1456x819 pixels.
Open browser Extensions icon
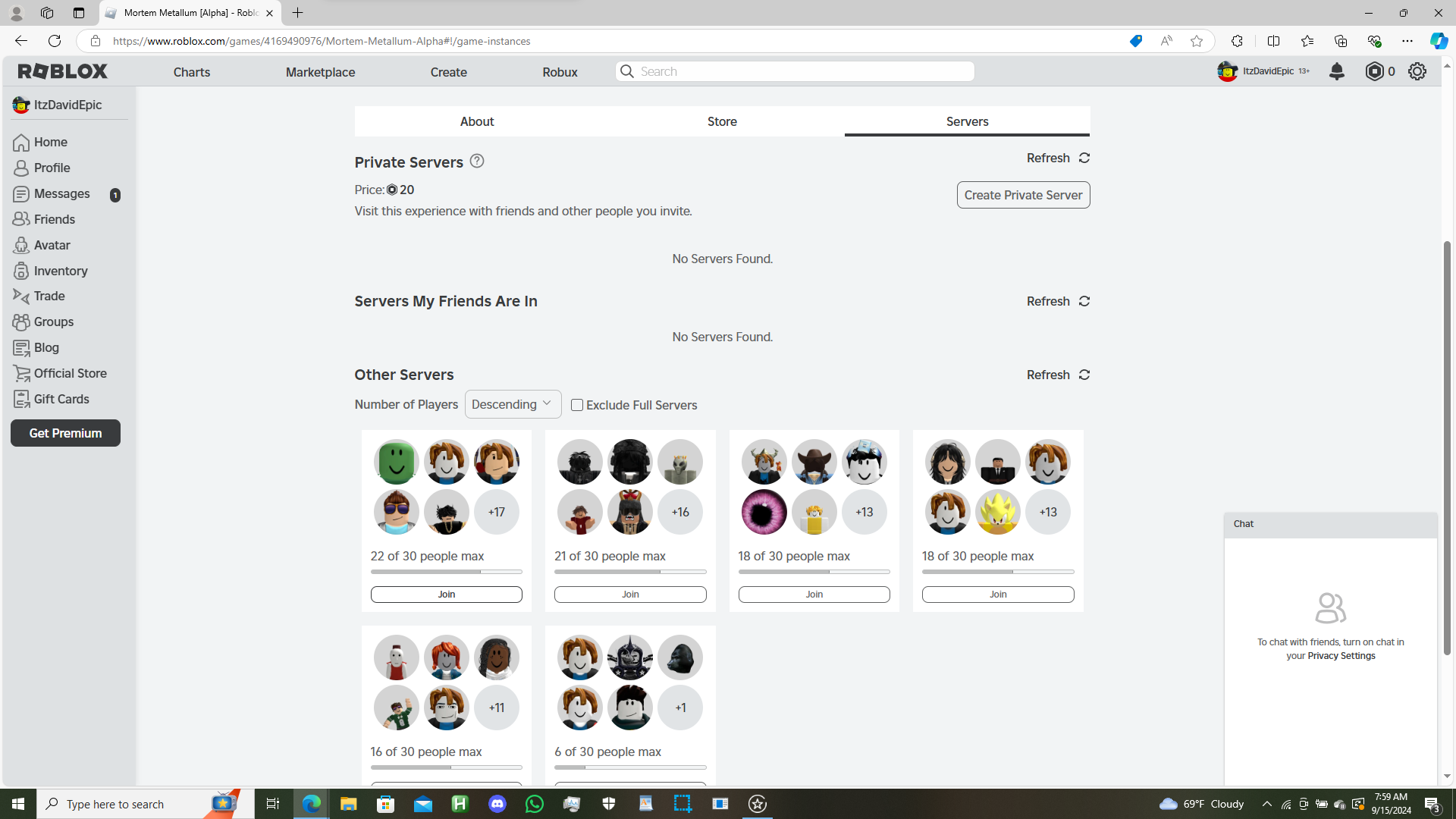coord(1237,41)
